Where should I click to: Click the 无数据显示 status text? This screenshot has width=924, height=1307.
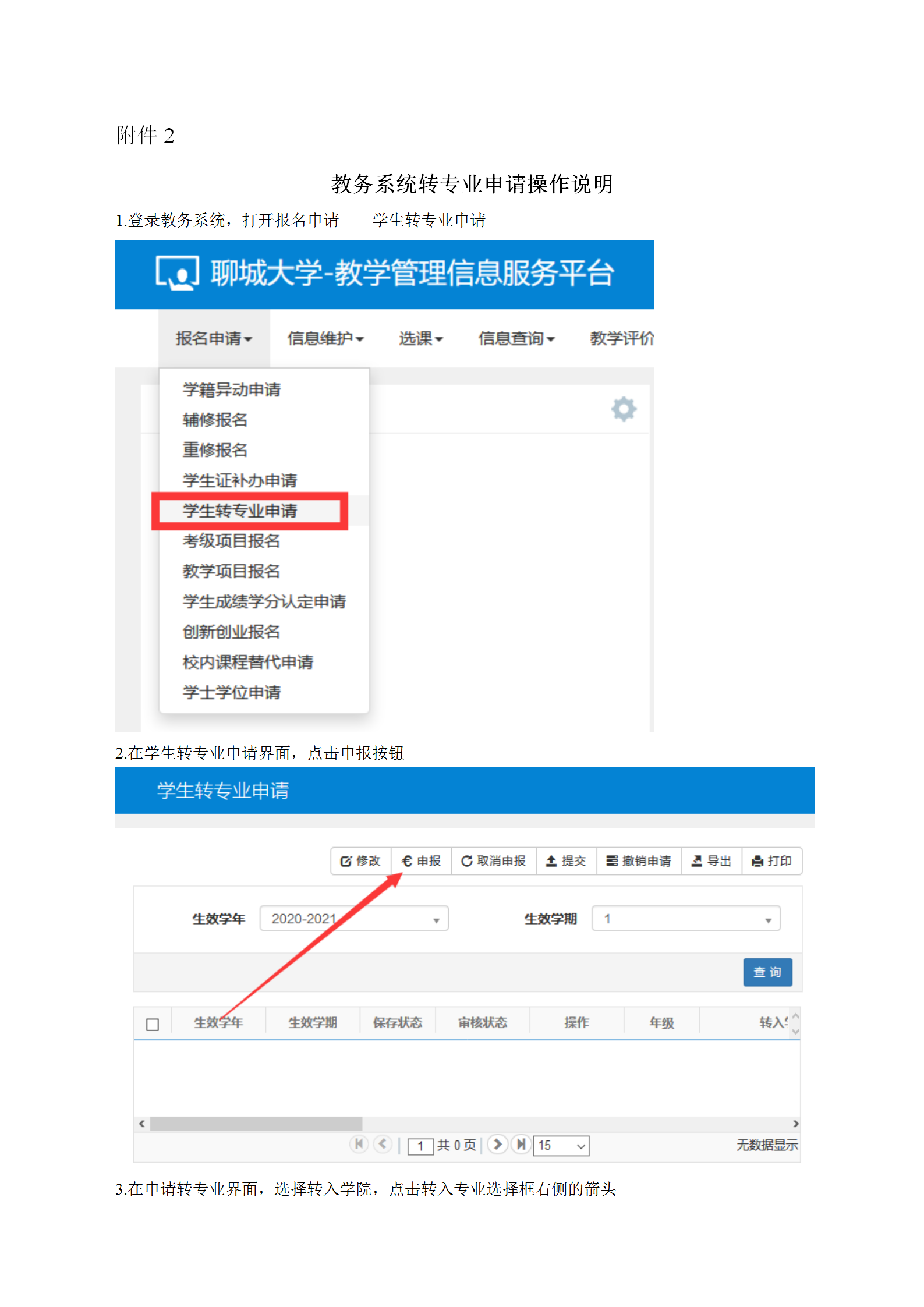[x=766, y=1145]
